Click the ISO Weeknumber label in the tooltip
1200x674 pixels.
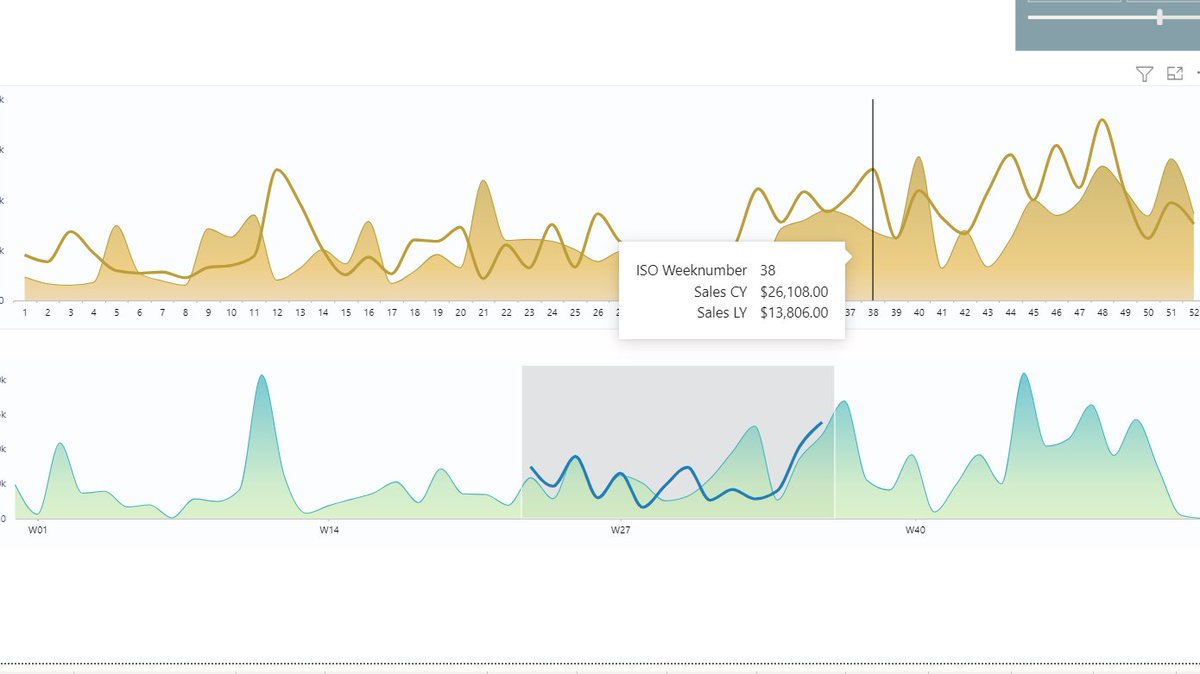click(x=690, y=270)
